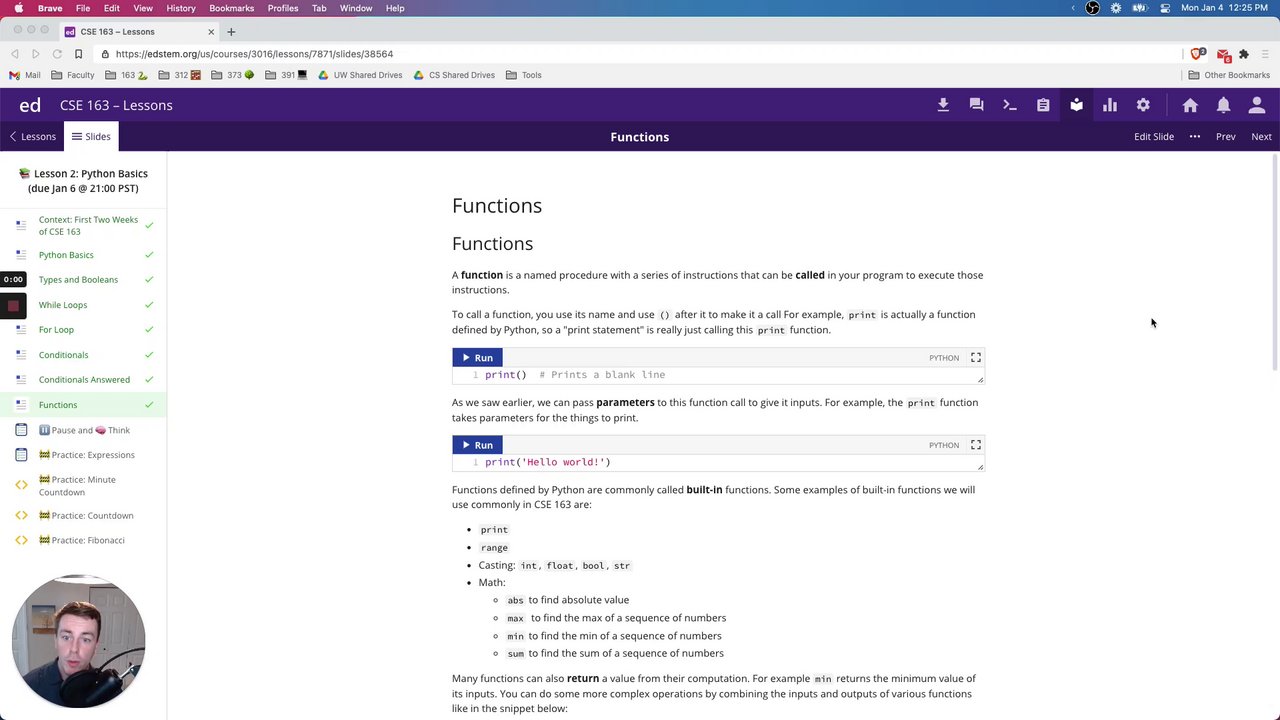1280x720 pixels.
Task: Open the For Loop slide
Action: point(83,330)
